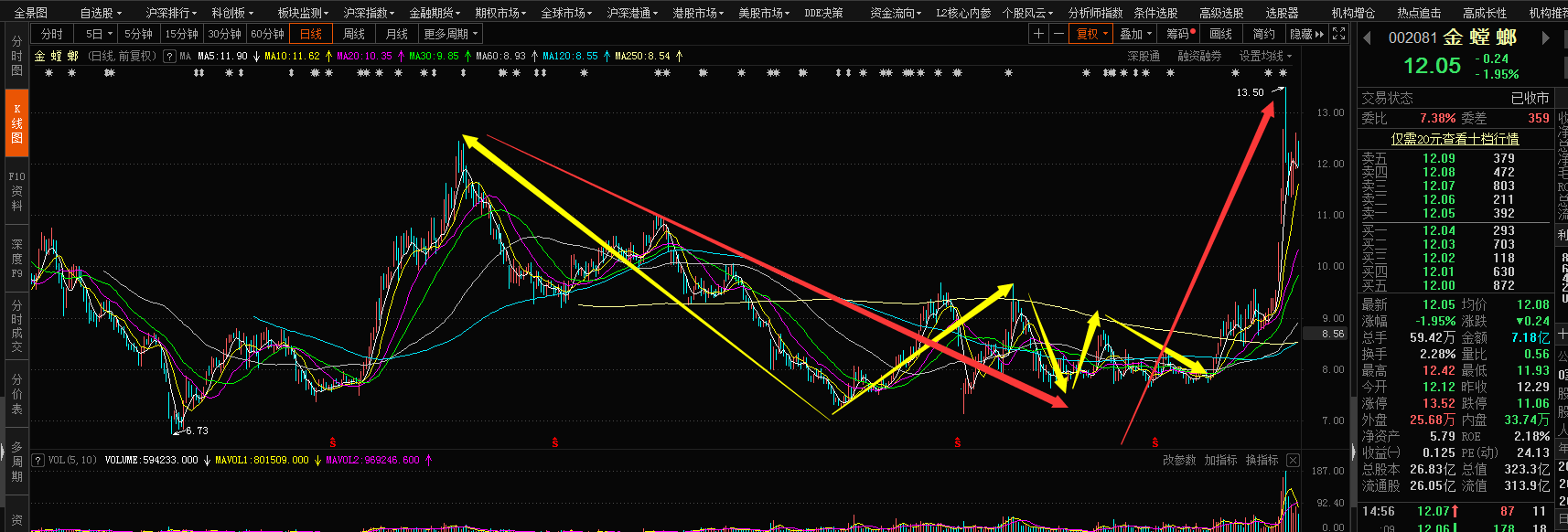Expand 资金流向 menu
Screen dimensions: 1568x532
tap(895, 13)
